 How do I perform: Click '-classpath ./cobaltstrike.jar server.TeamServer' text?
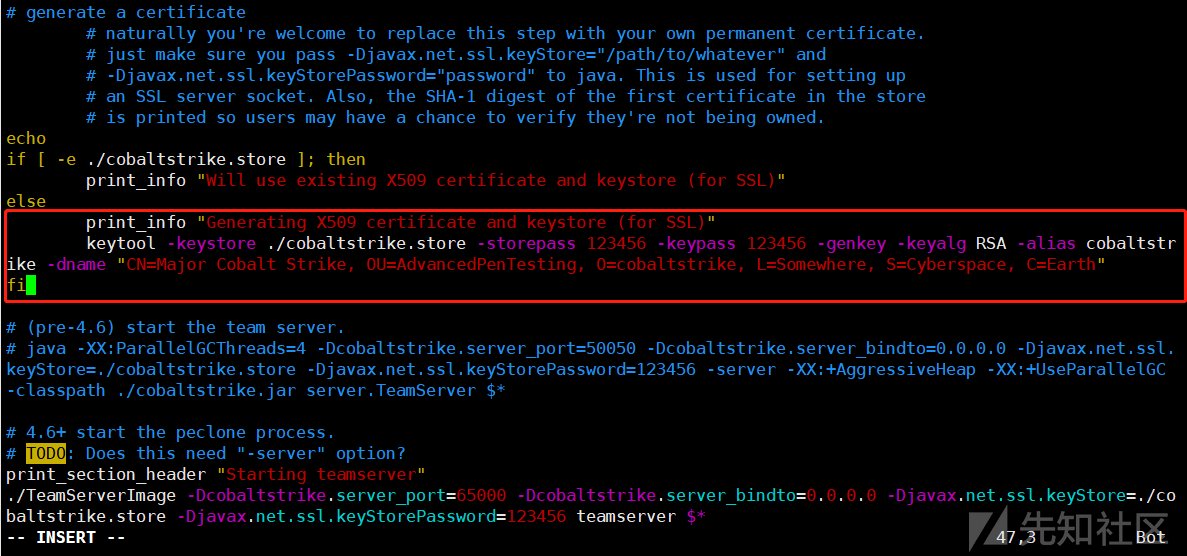click(x=241, y=391)
